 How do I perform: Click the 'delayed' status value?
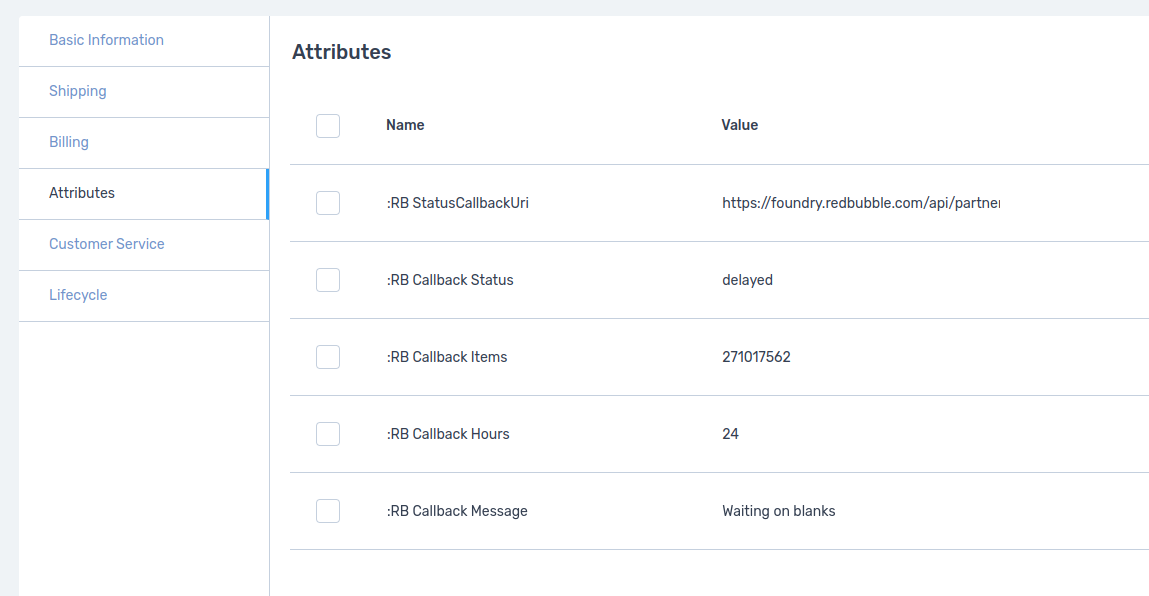coord(747,280)
